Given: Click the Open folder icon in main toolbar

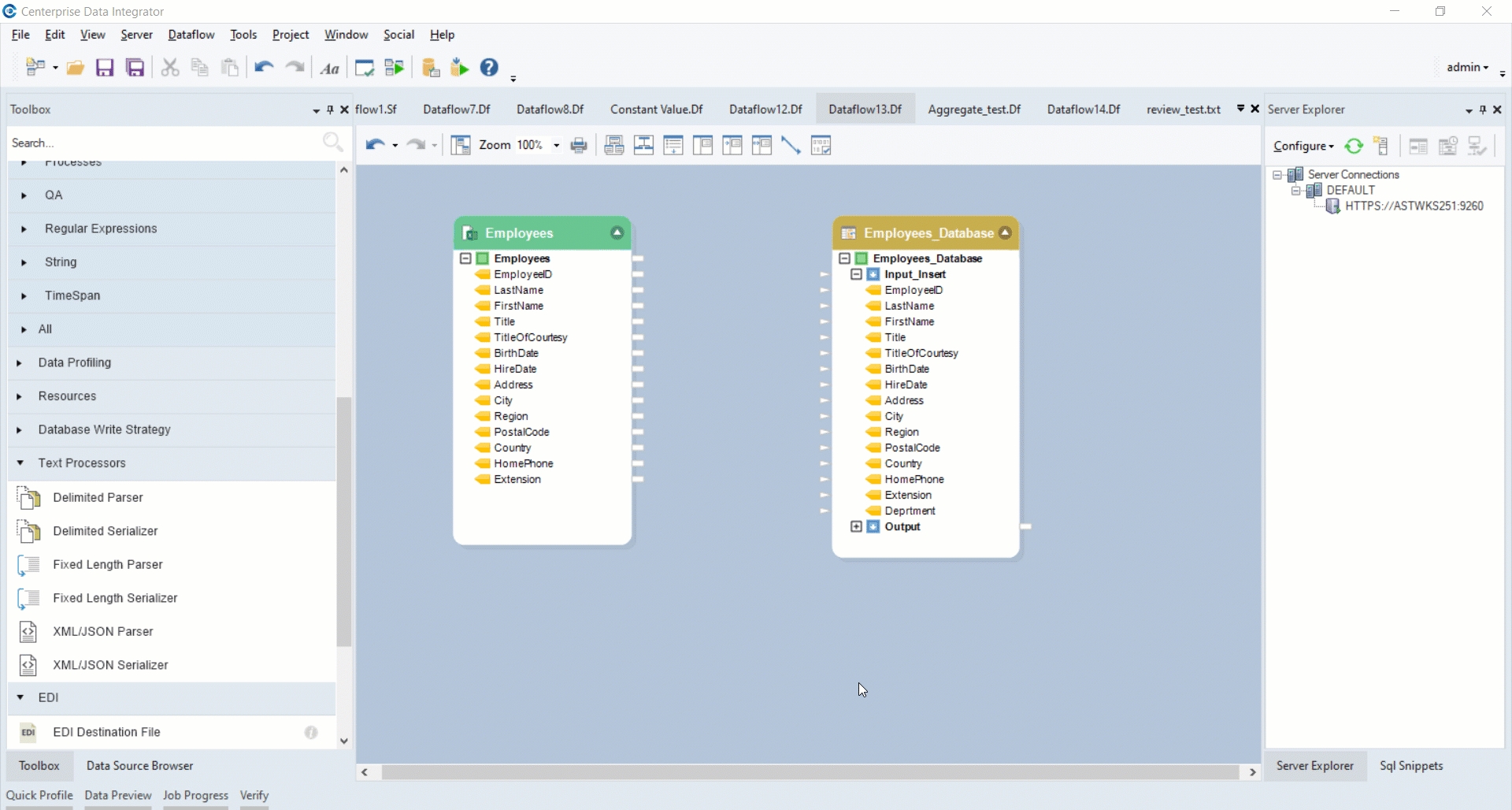Looking at the screenshot, I should (x=76, y=69).
